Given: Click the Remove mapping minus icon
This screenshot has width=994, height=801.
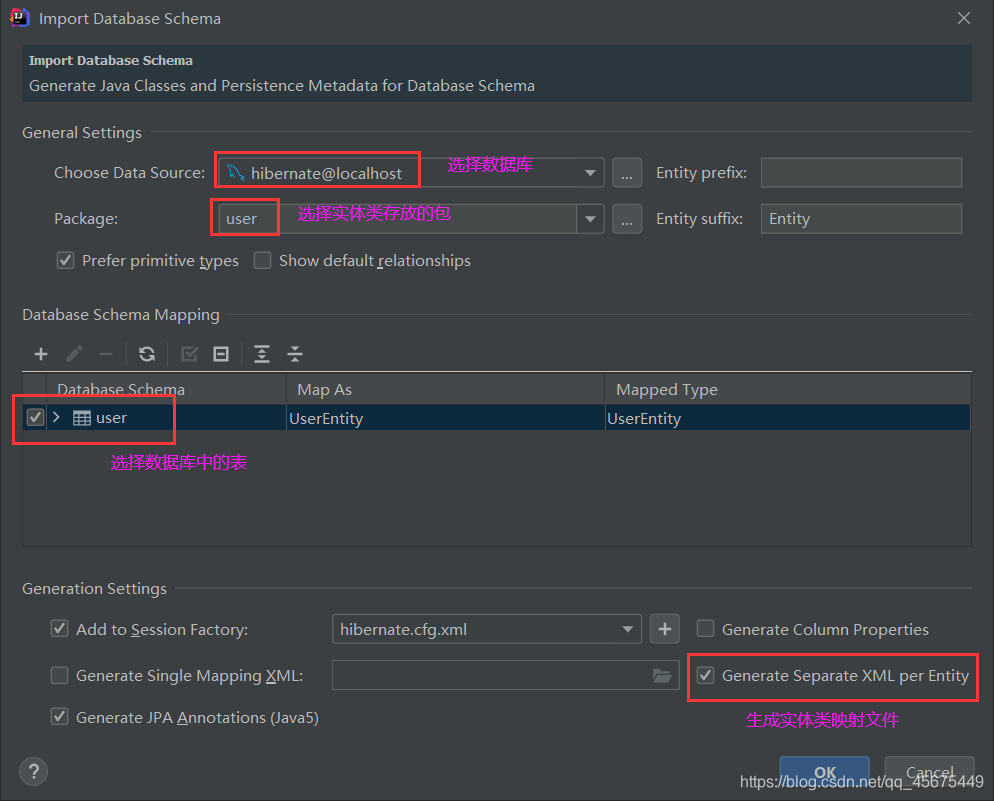Looking at the screenshot, I should tap(107, 354).
